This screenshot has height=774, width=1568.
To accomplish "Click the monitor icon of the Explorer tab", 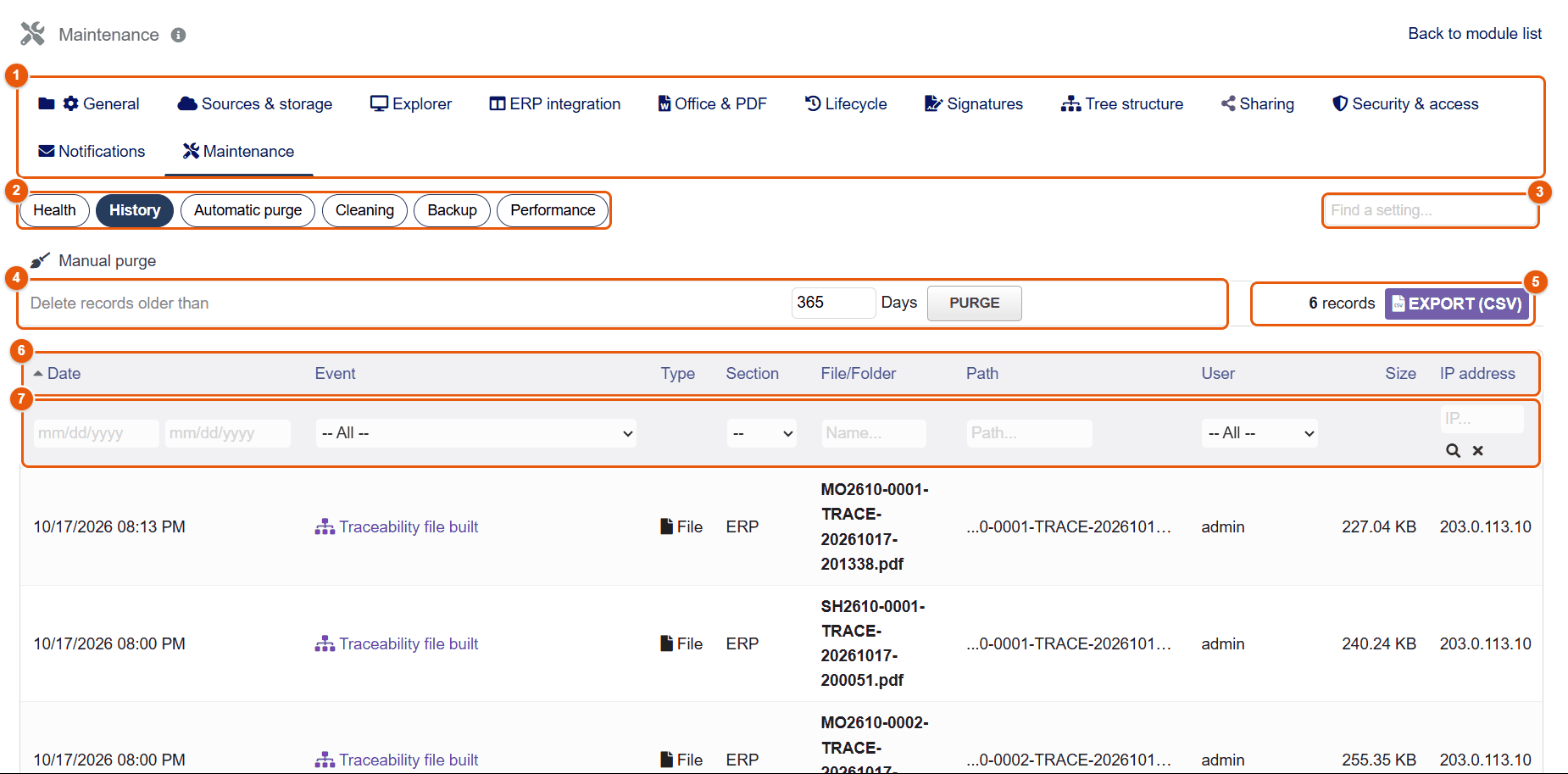I will pyautogui.click(x=379, y=104).
